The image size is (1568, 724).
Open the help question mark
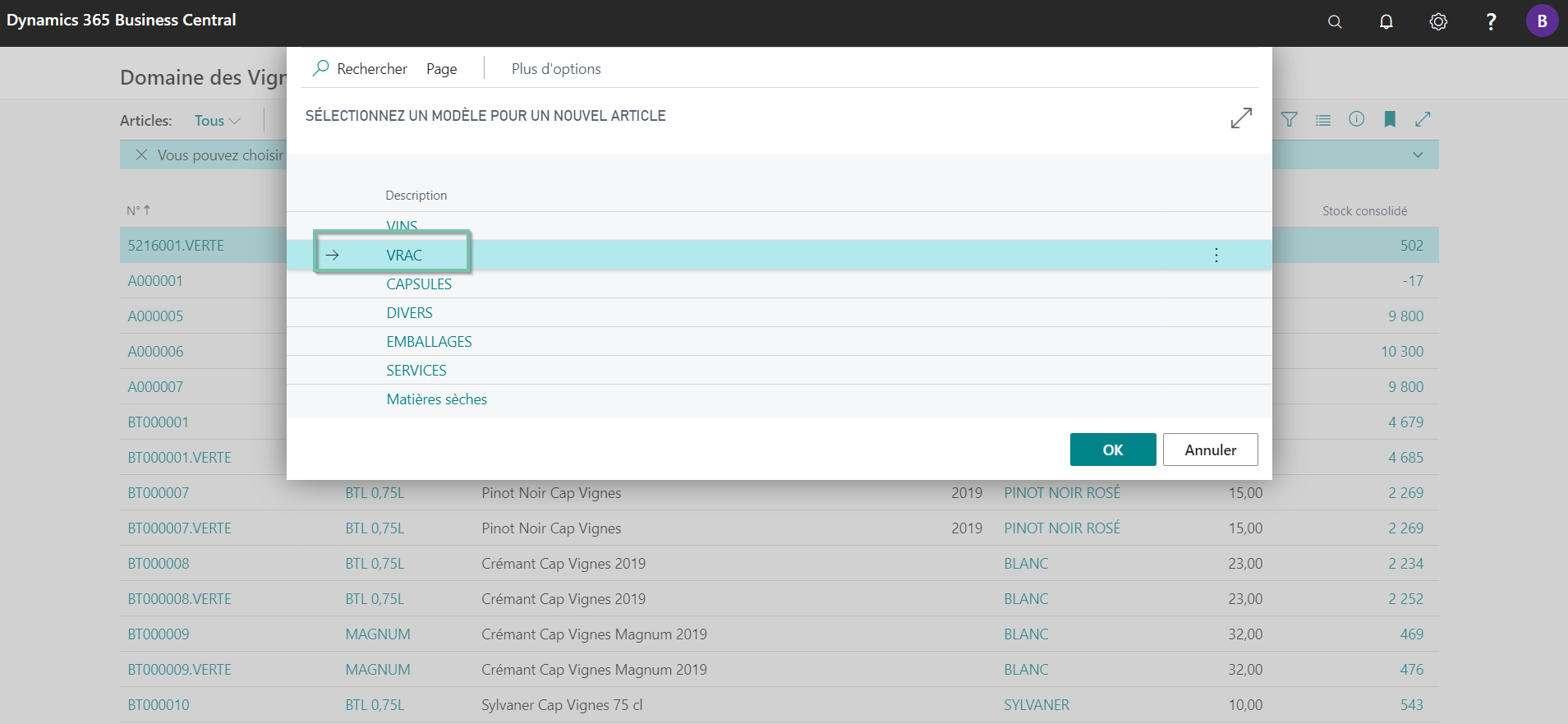pos(1491,22)
